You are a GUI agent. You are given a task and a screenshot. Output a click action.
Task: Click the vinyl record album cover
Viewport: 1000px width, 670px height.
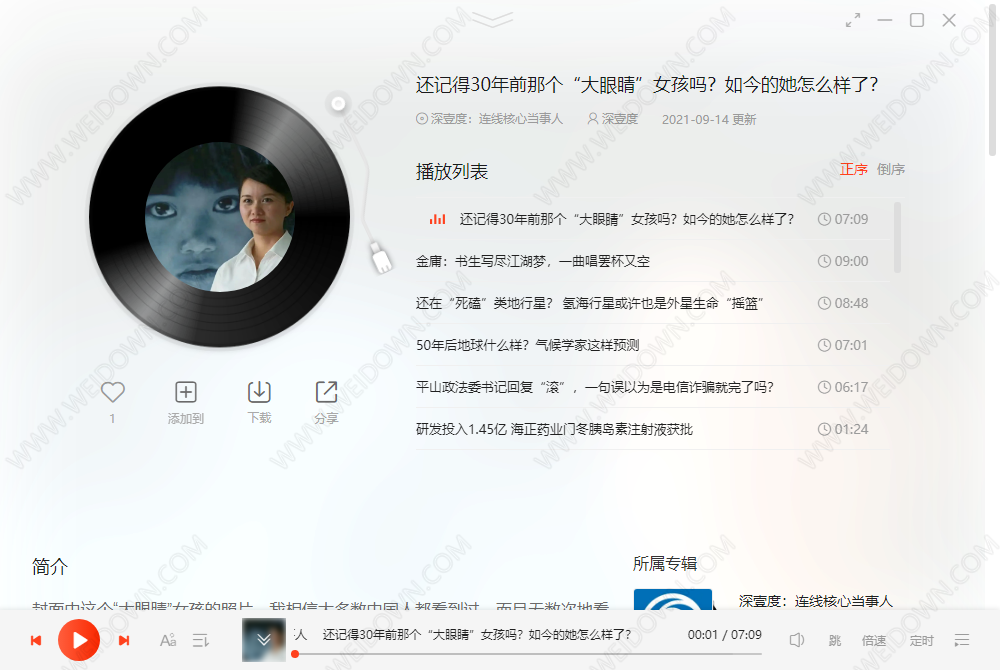tap(219, 217)
